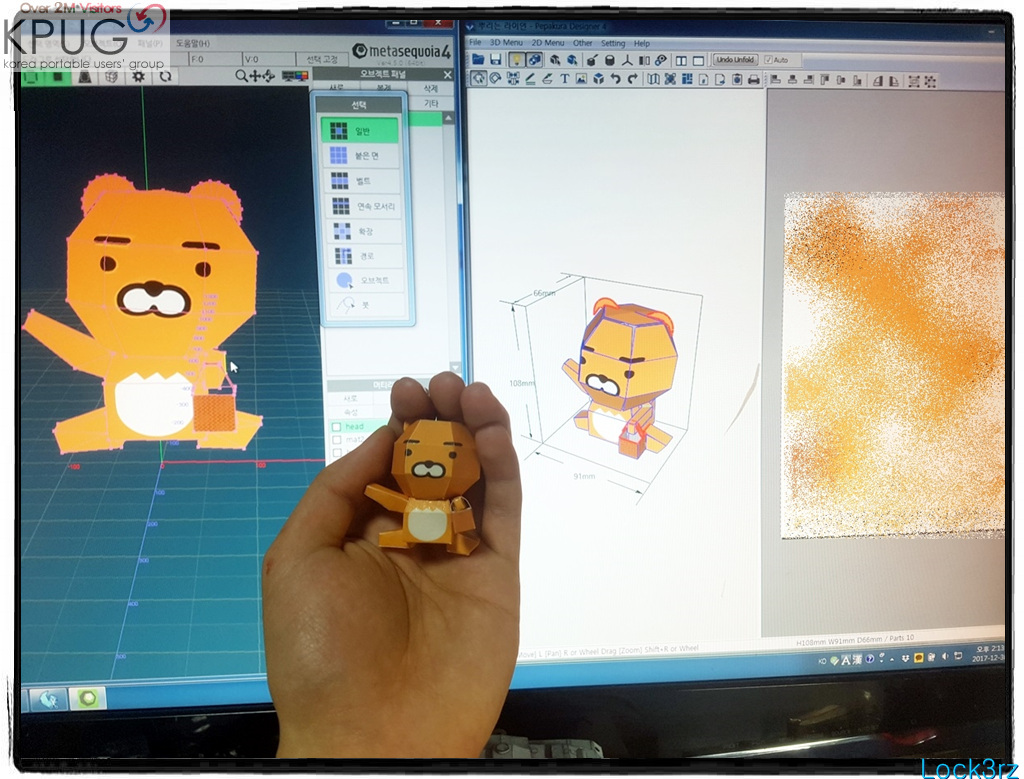Select the rotate part tool in Pepakura toolbar
The width and height of the screenshot is (1024, 779).
click(x=496, y=79)
